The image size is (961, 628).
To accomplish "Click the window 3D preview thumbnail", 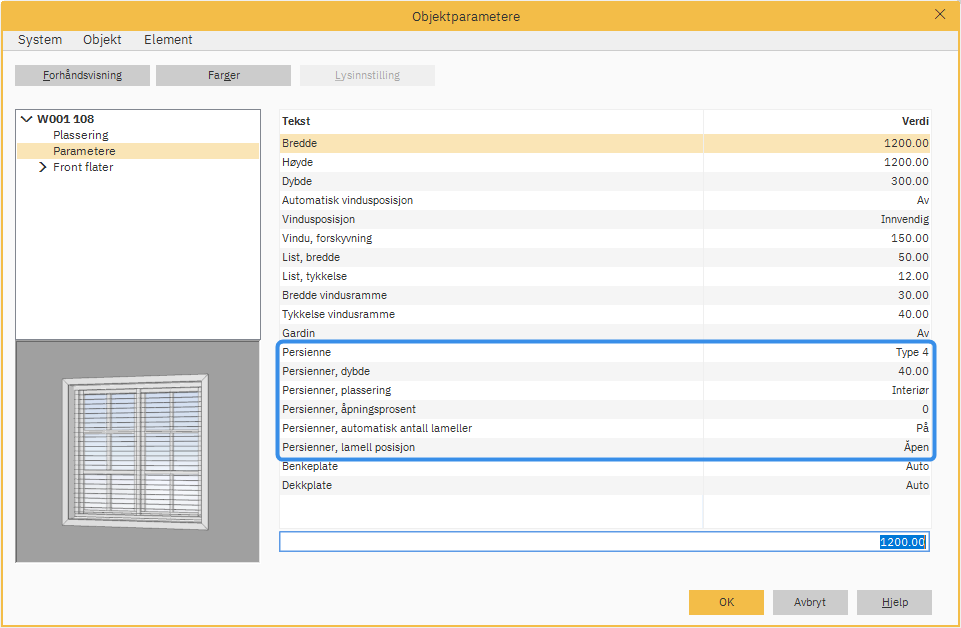I will (137, 451).
